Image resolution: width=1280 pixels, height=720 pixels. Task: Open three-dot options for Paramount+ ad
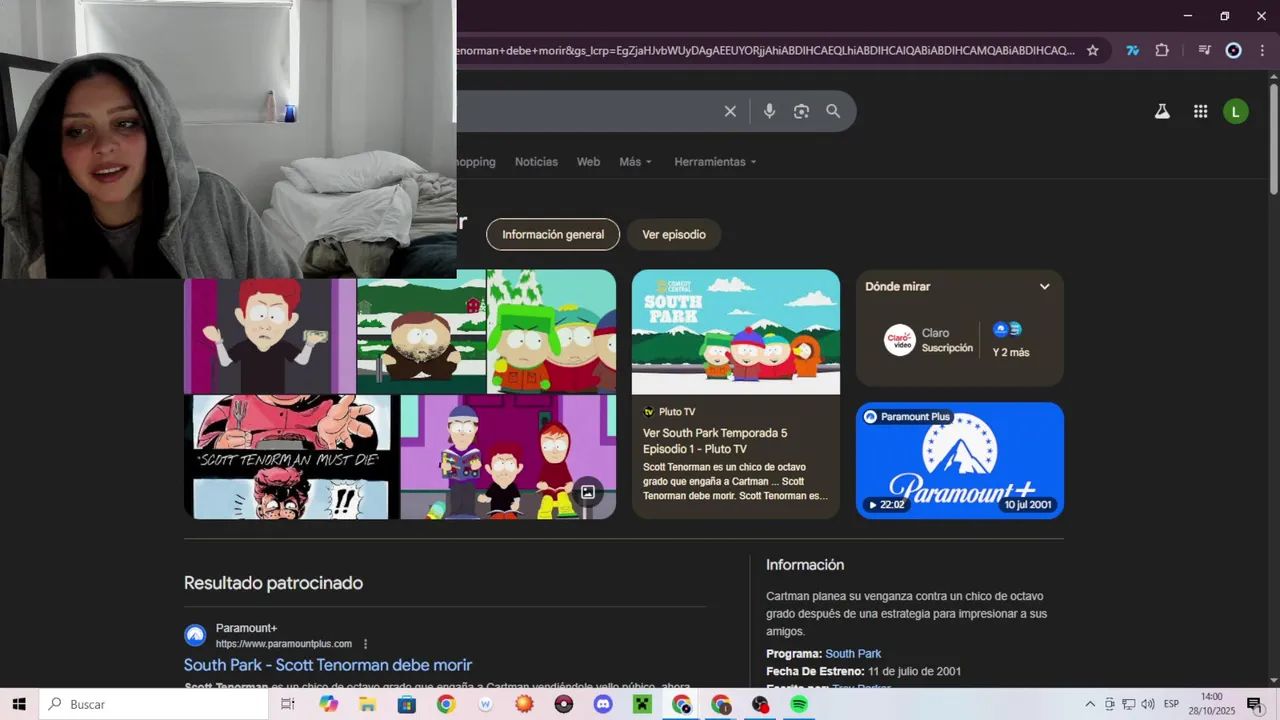pyautogui.click(x=365, y=644)
